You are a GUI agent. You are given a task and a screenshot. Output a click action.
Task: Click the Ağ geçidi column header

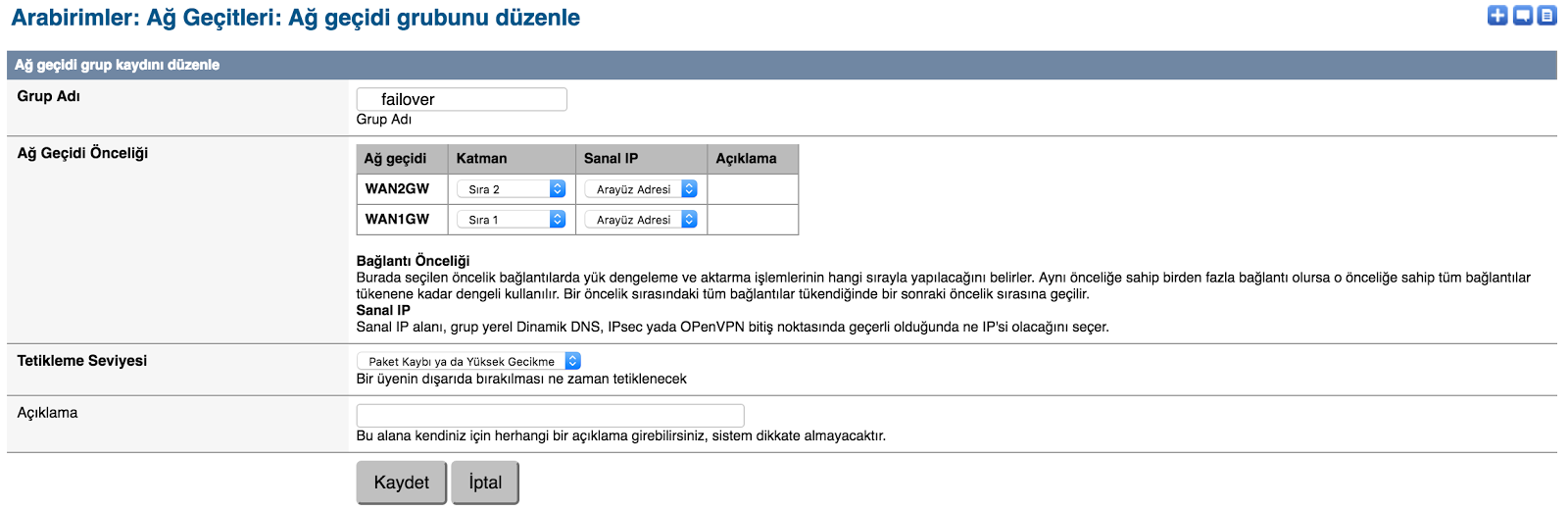(x=395, y=158)
